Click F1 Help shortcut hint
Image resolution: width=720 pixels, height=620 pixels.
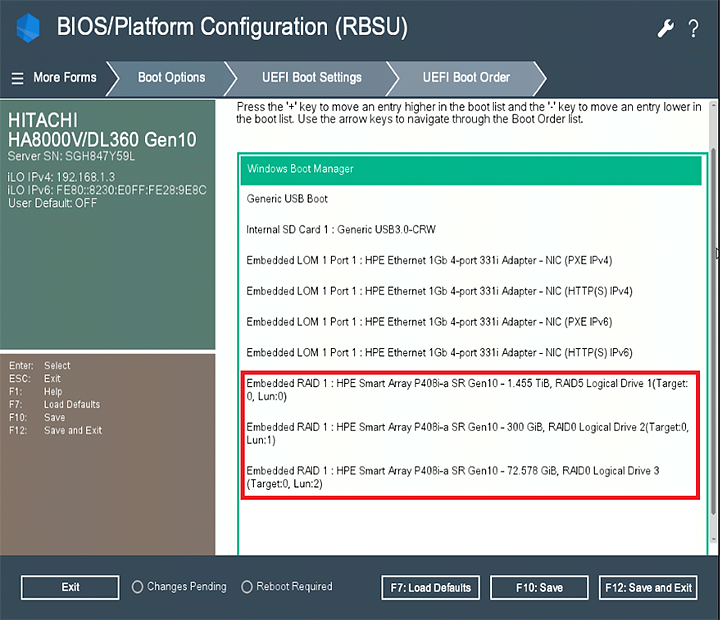point(35,392)
